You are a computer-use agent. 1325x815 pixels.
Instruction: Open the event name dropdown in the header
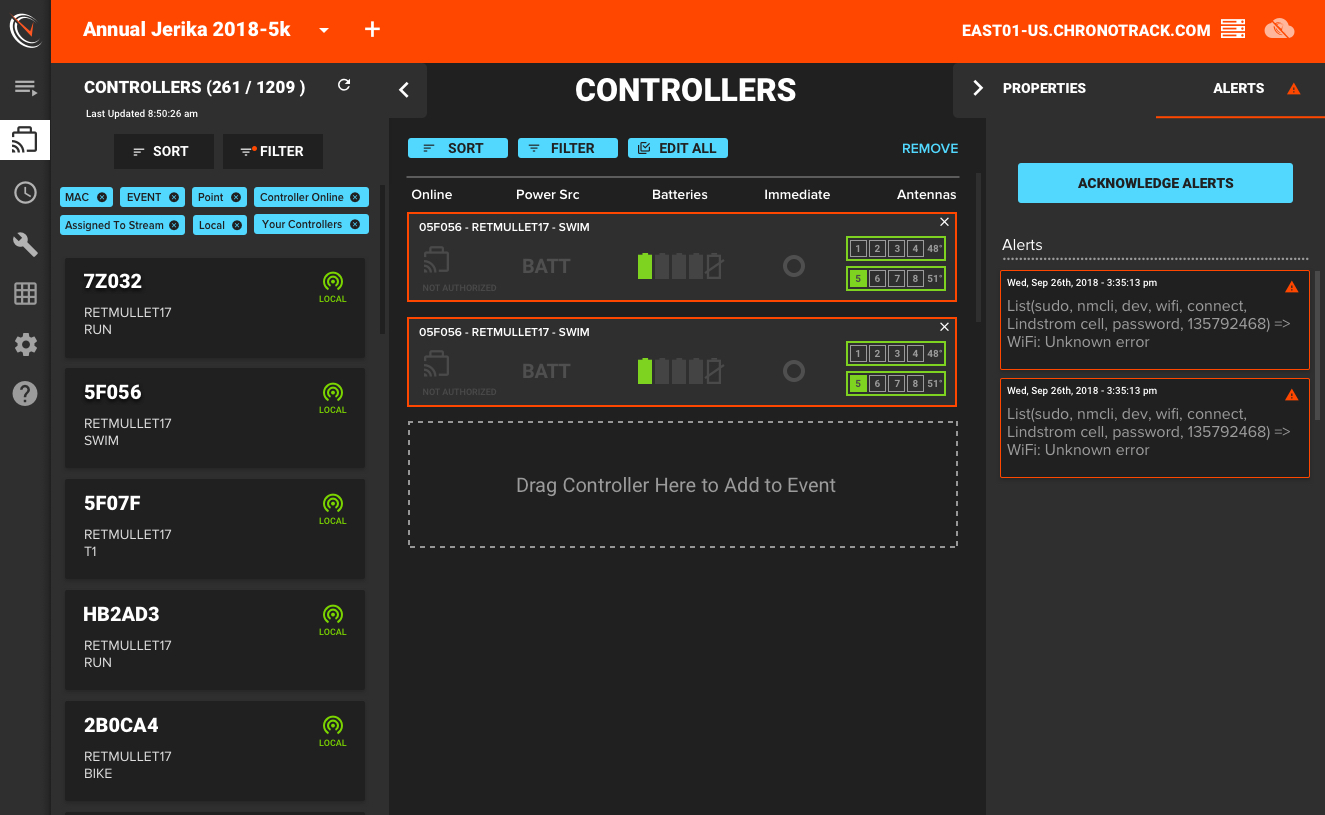[323, 30]
